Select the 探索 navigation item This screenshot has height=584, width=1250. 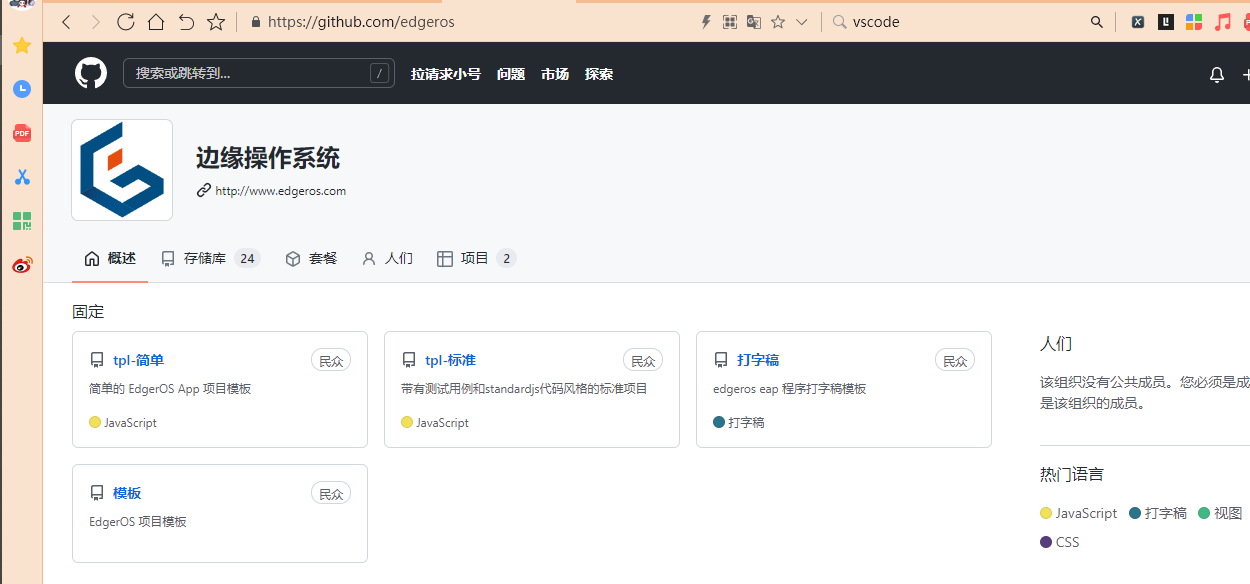[x=599, y=73]
